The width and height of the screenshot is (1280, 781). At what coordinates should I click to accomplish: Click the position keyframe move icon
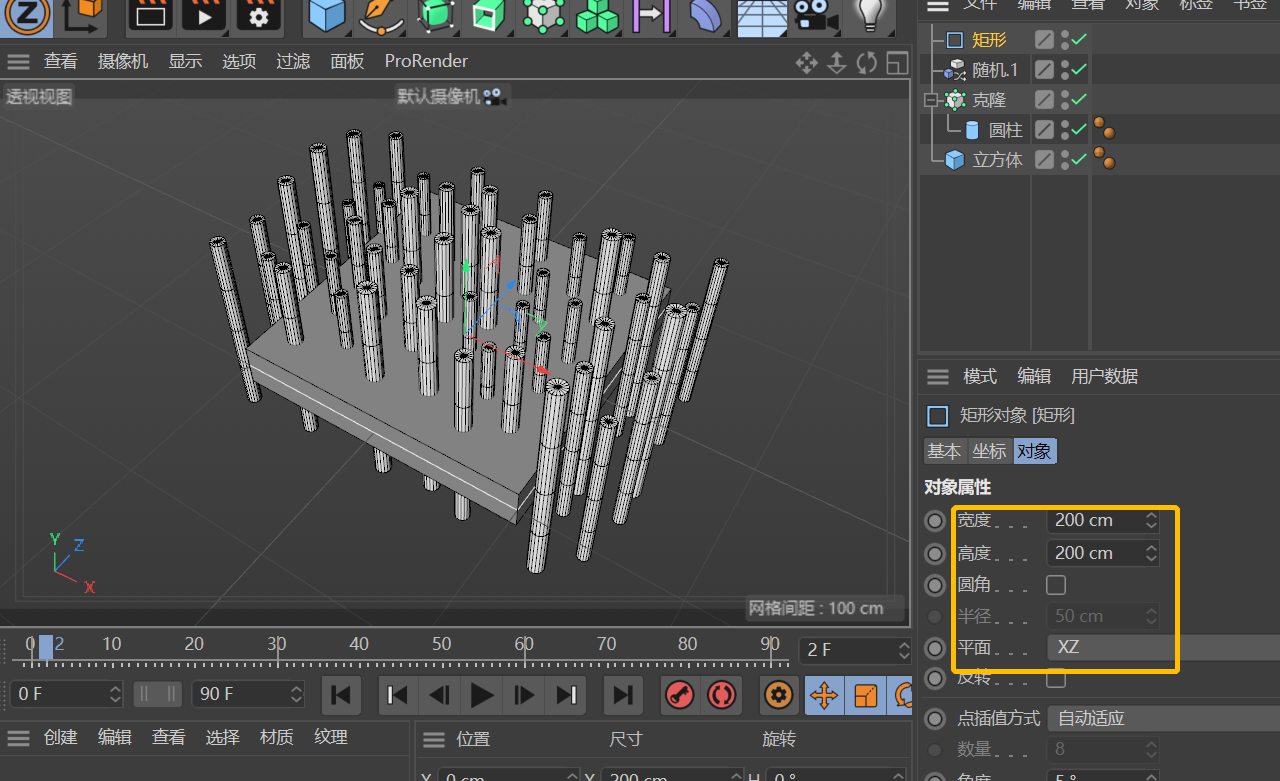(824, 694)
